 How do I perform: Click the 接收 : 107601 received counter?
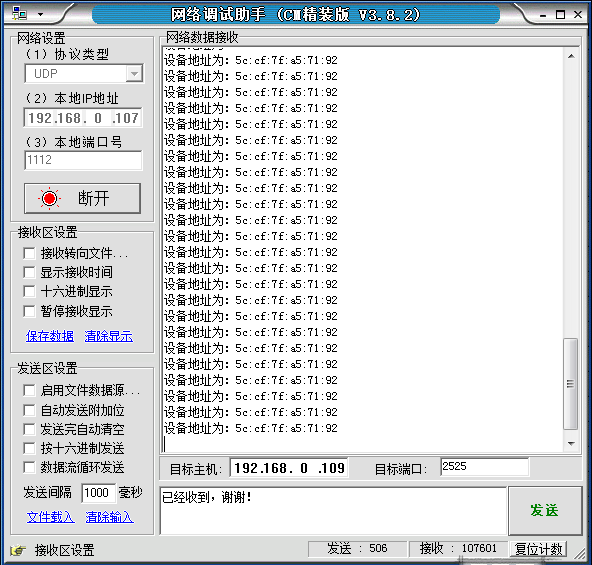(x=459, y=549)
